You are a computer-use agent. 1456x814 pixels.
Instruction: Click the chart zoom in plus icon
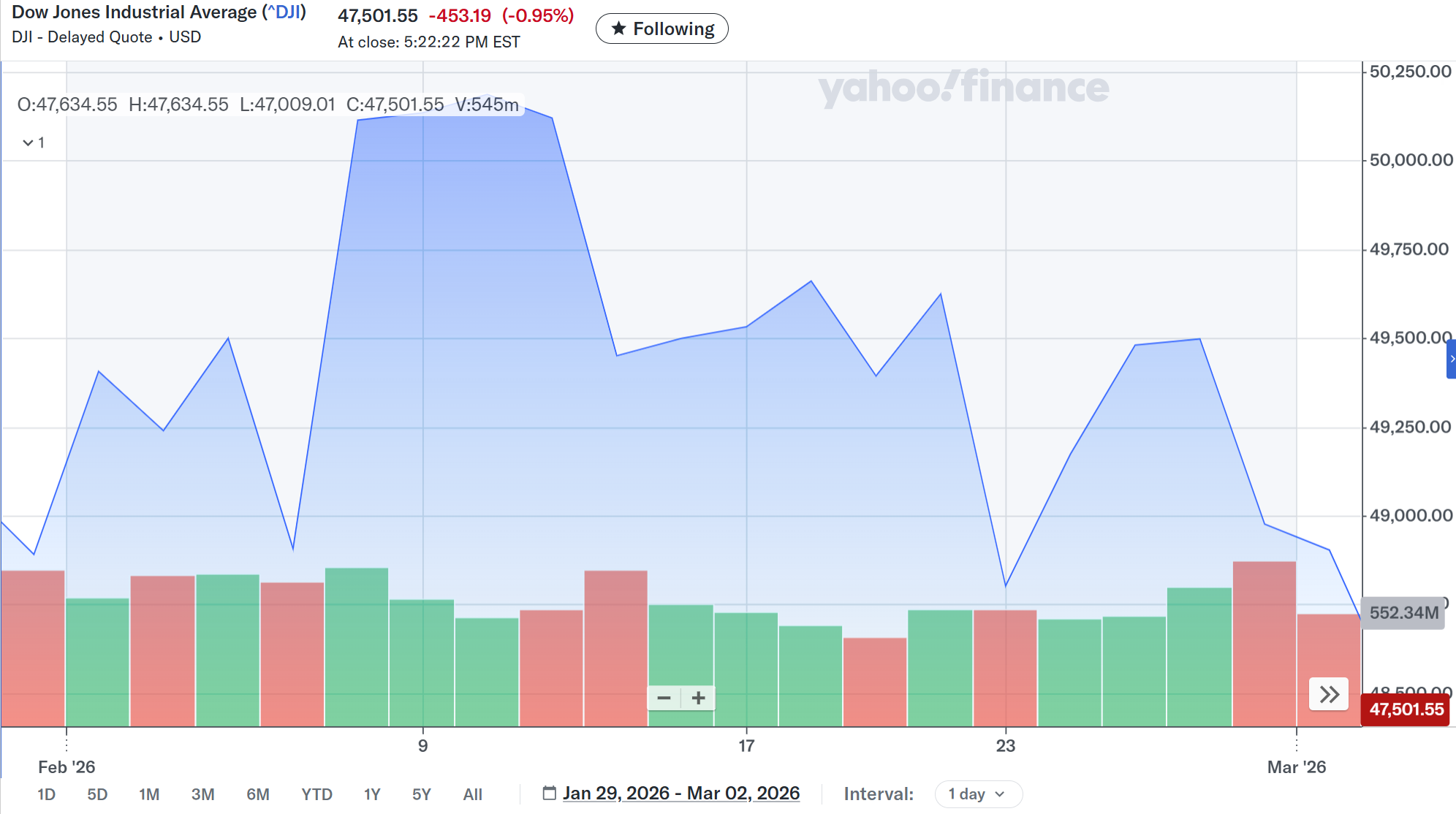point(699,699)
